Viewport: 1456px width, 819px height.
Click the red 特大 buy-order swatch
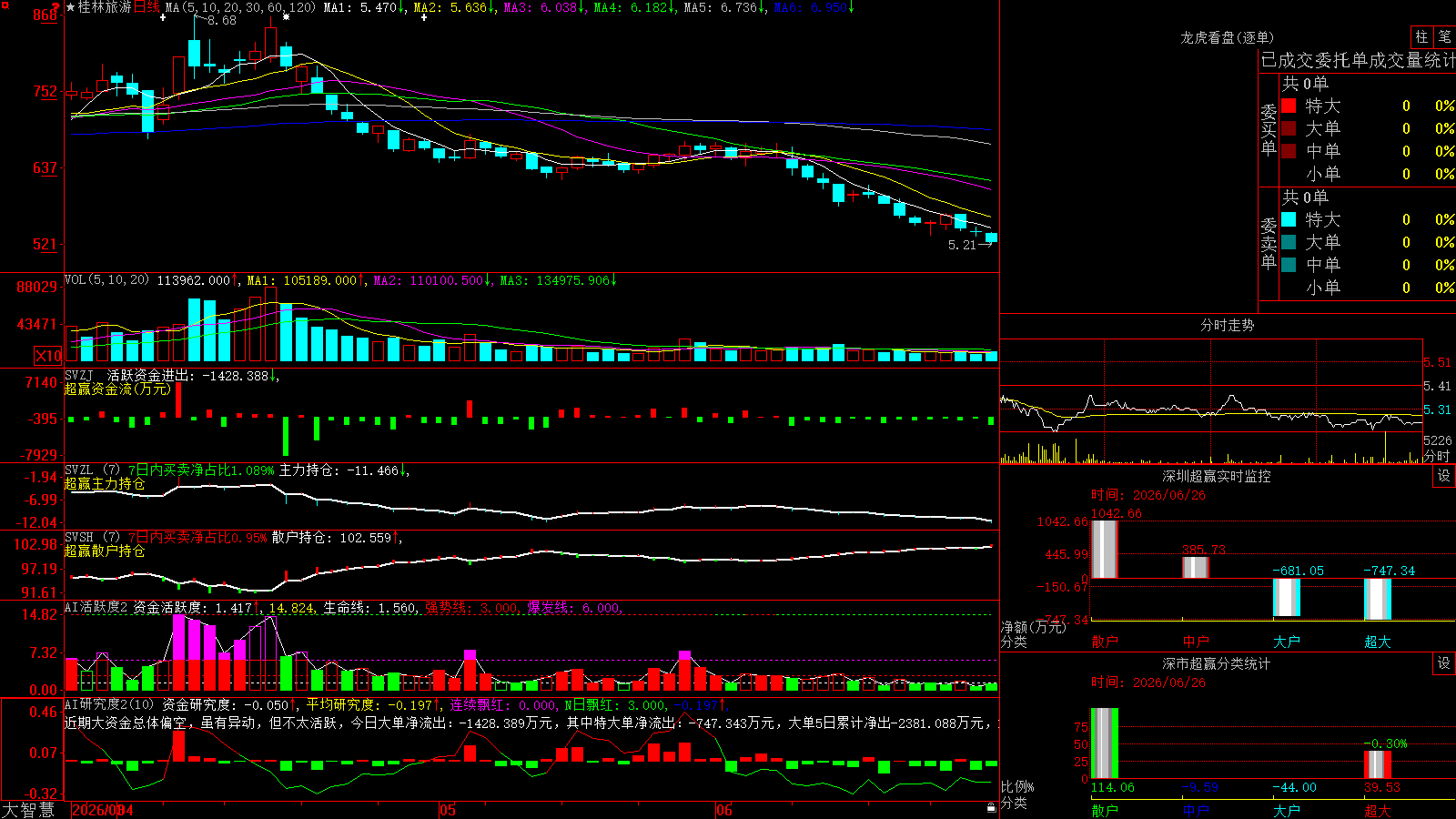click(x=1289, y=106)
